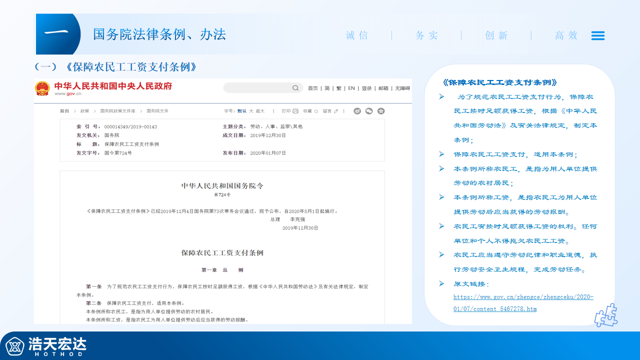Click the pencil icon next to 留言

[336, 111]
